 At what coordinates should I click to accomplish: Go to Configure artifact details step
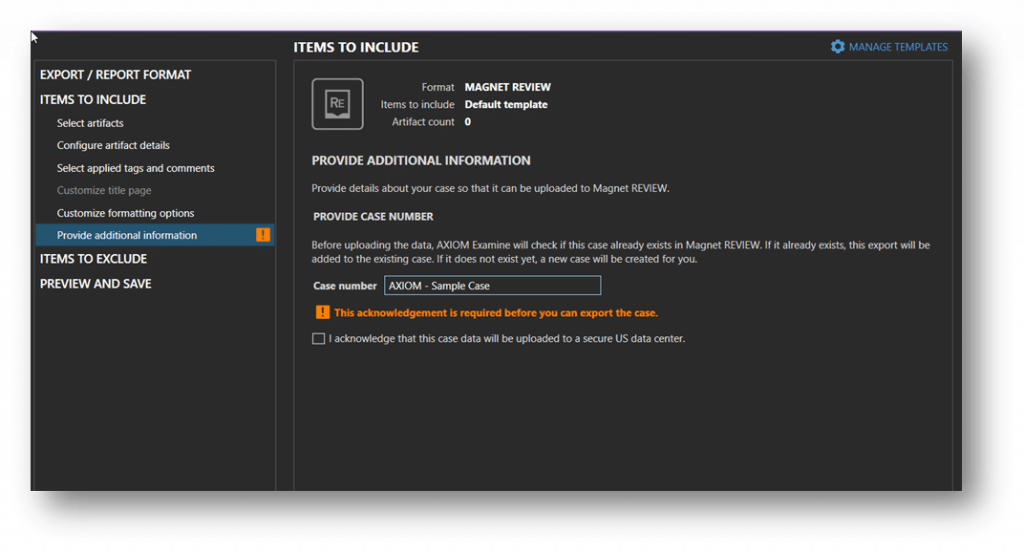point(113,146)
